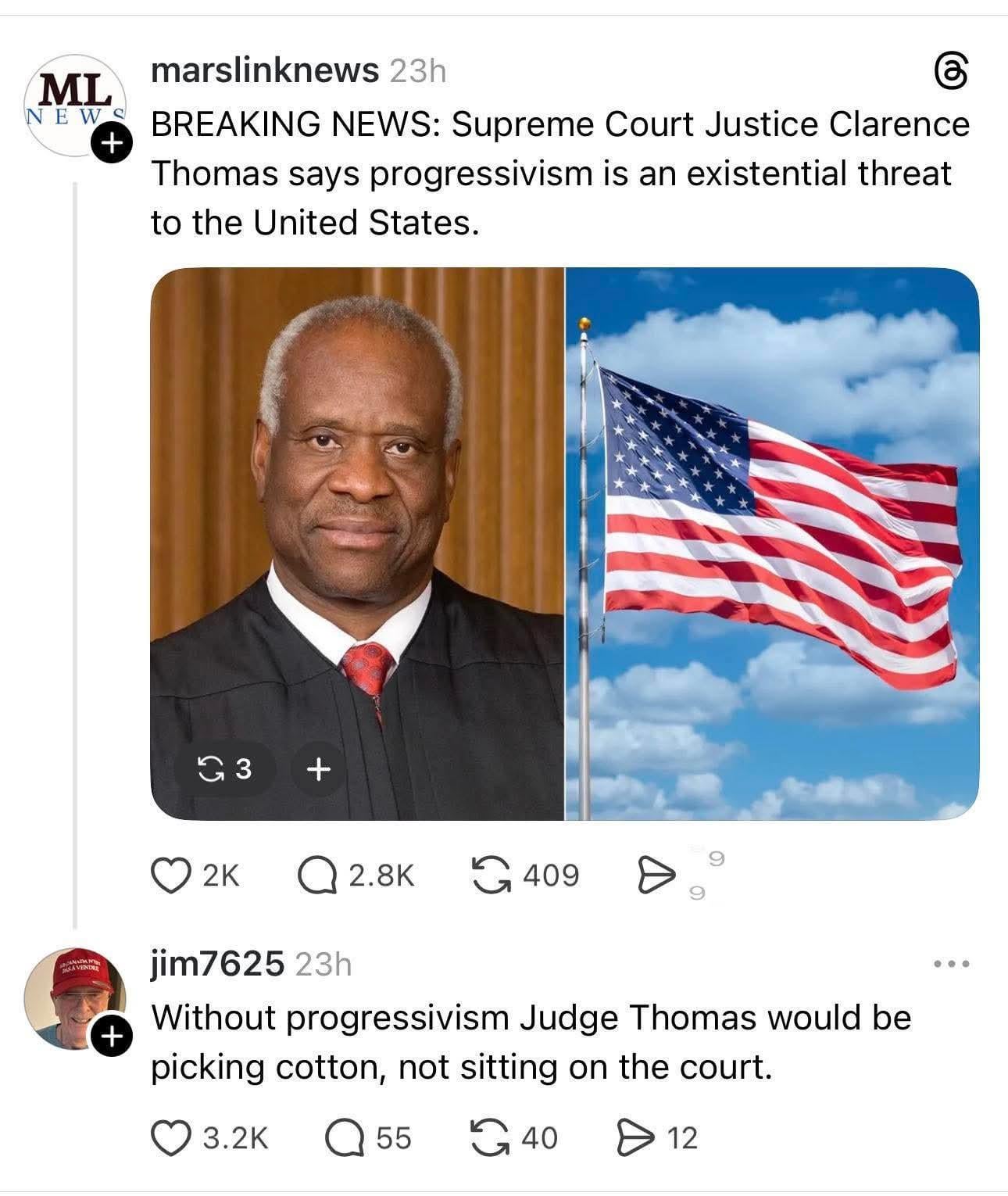Open comments on marslinknews post
Screen dimensions: 1008x1196
[356, 875]
